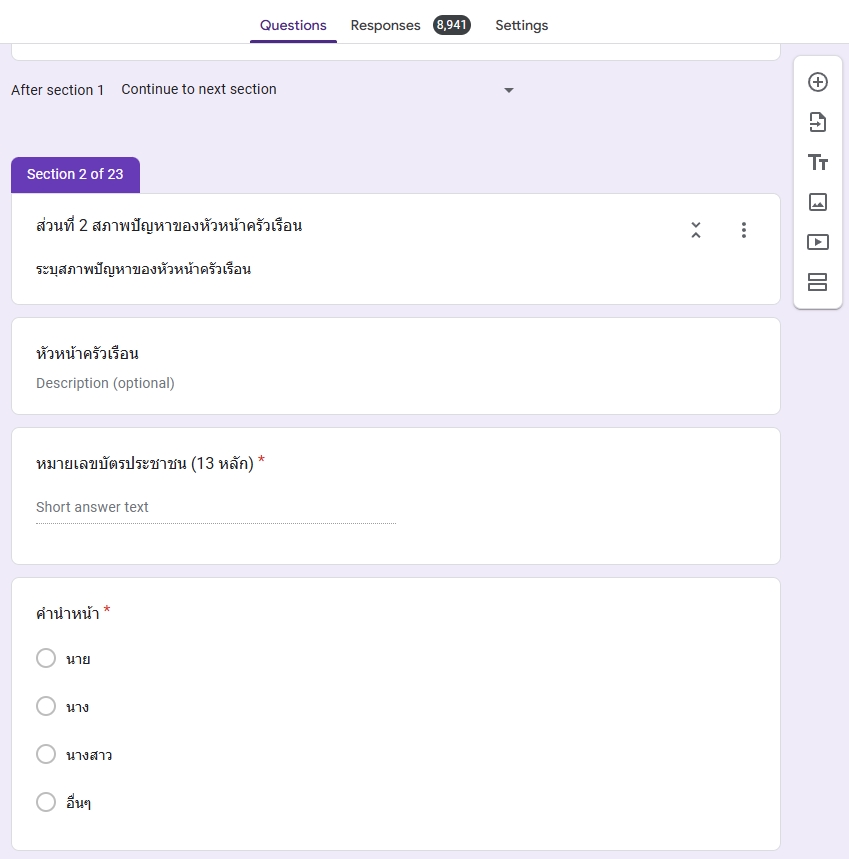
Task: Open the Settings tab
Action: 521,25
